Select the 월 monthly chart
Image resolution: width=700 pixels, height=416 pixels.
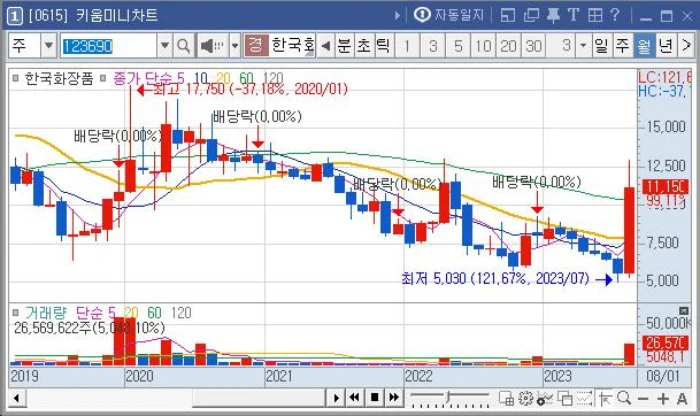pyautogui.click(x=643, y=46)
